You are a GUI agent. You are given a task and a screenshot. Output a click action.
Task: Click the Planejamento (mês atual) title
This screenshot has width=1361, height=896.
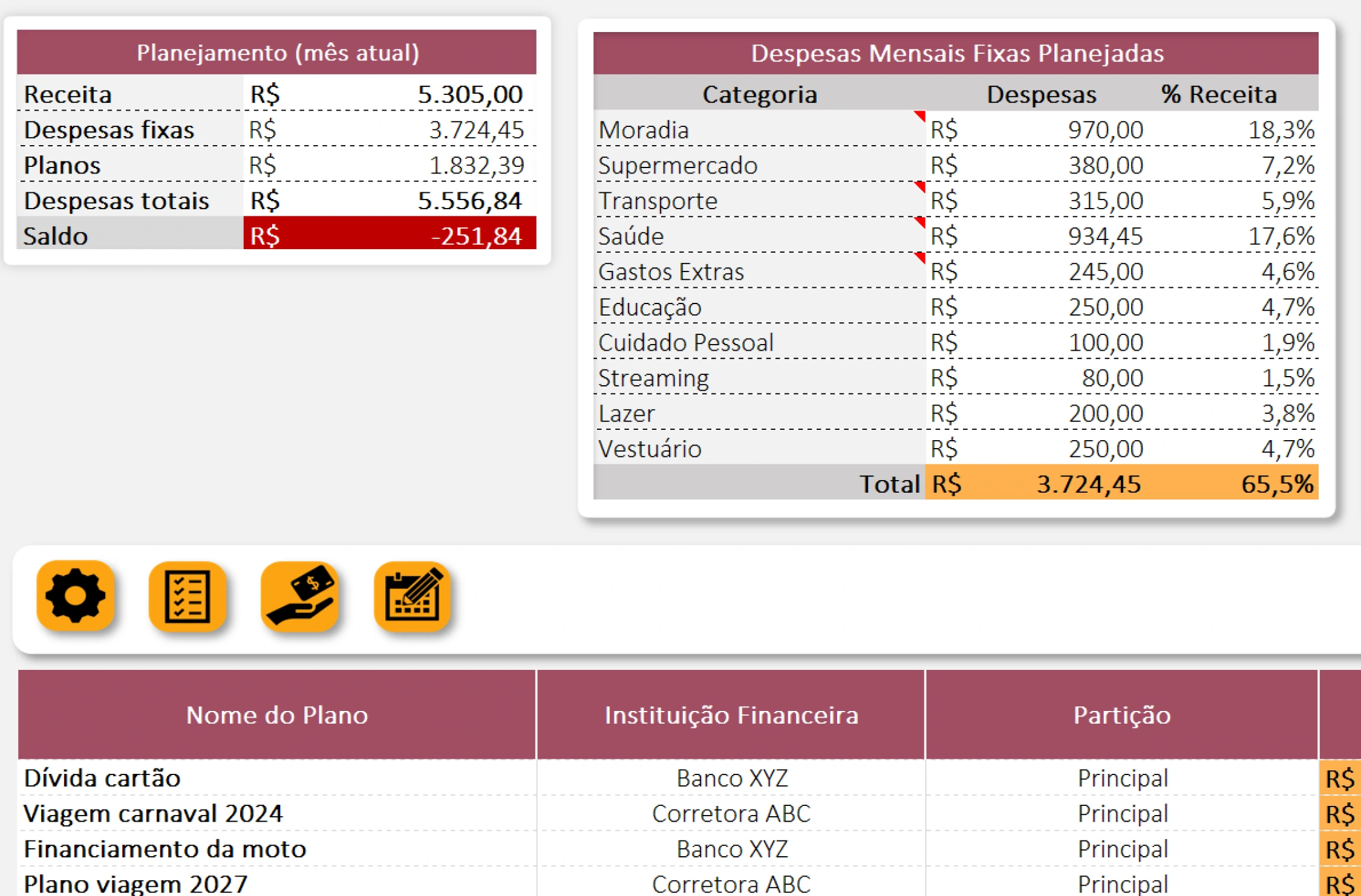point(278,53)
